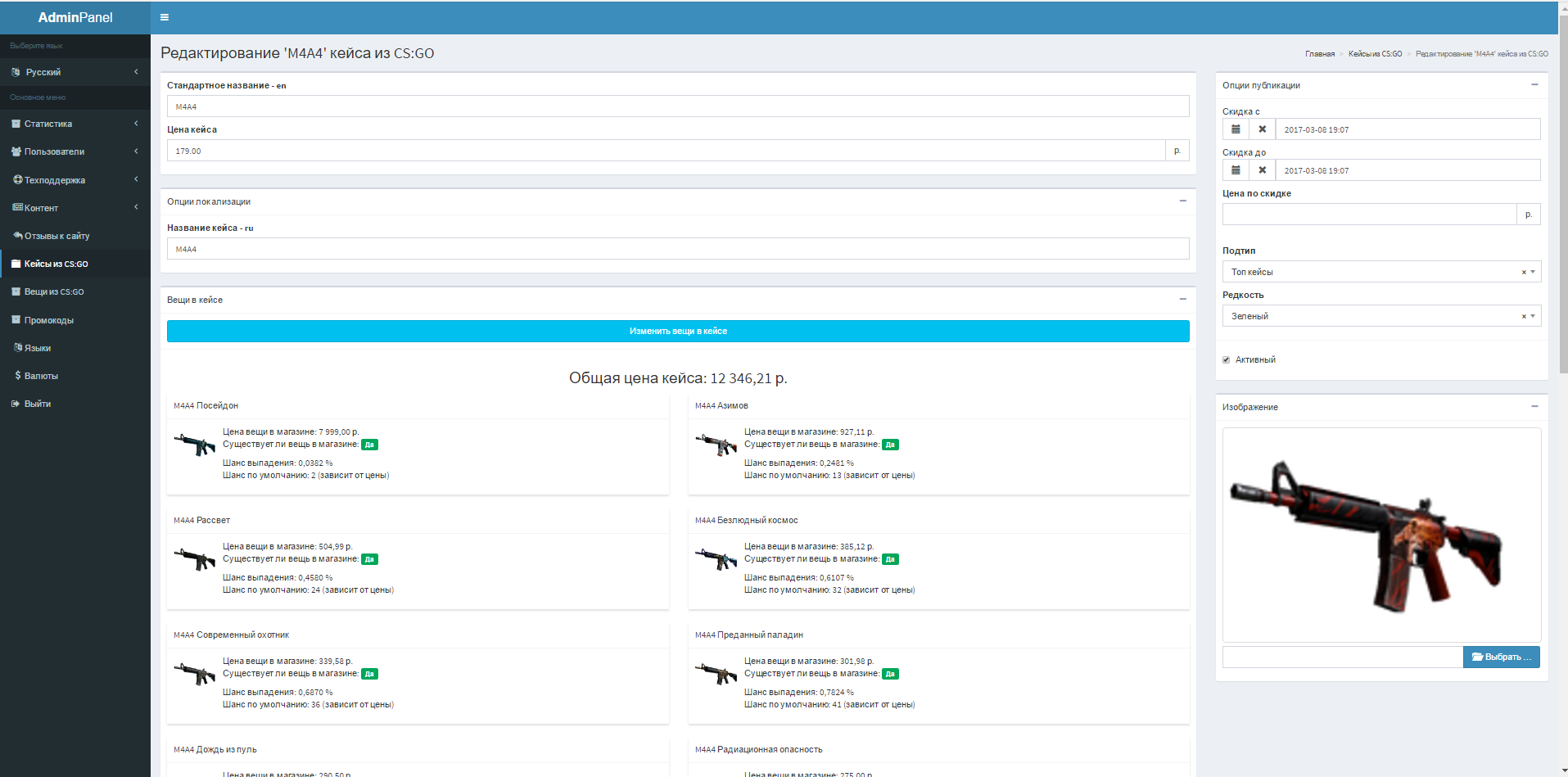
Task: Clear the Подтип selection
Action: point(1524,272)
